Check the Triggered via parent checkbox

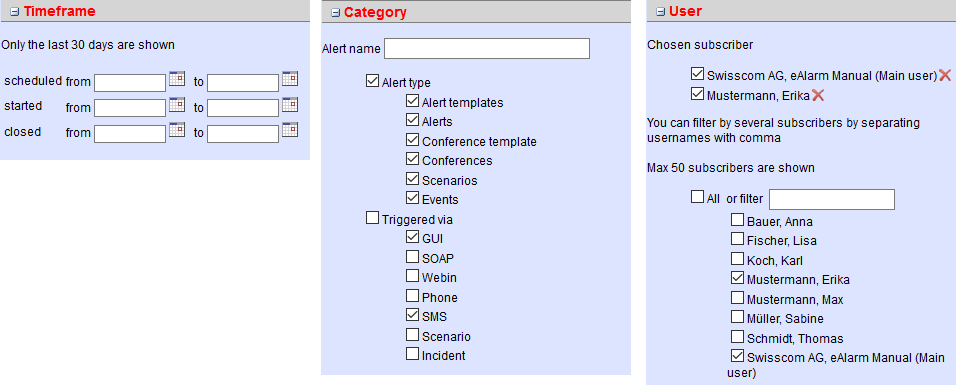click(372, 218)
